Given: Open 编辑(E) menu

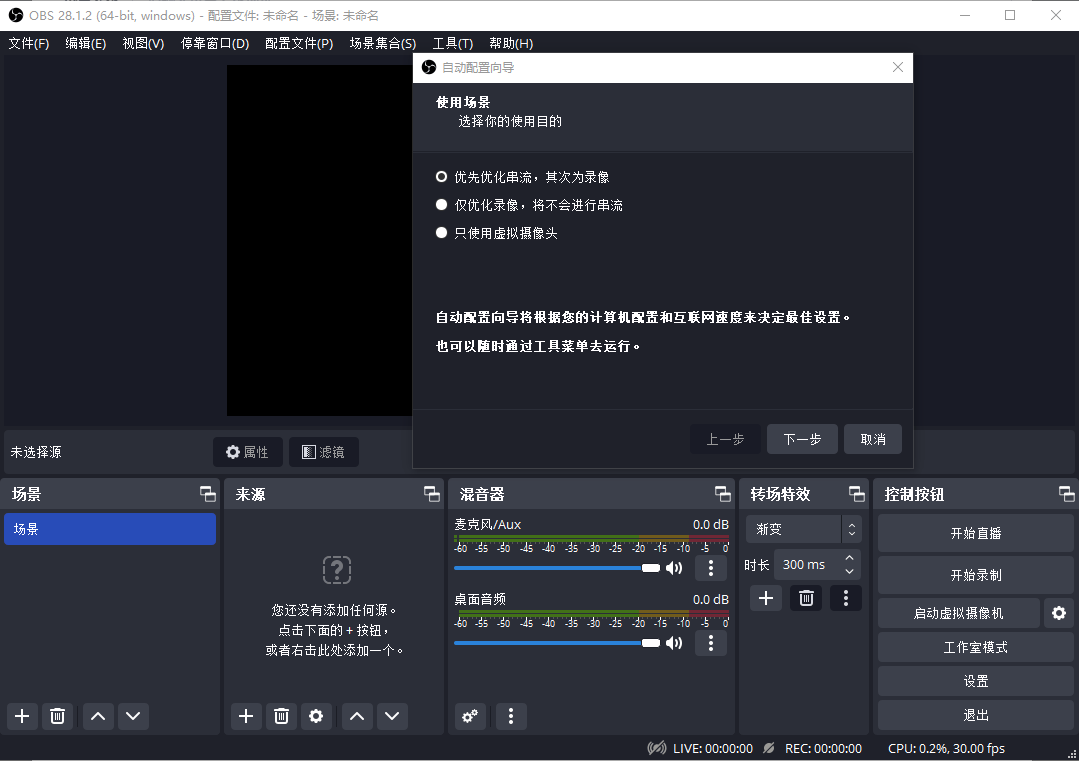Looking at the screenshot, I should point(85,43).
